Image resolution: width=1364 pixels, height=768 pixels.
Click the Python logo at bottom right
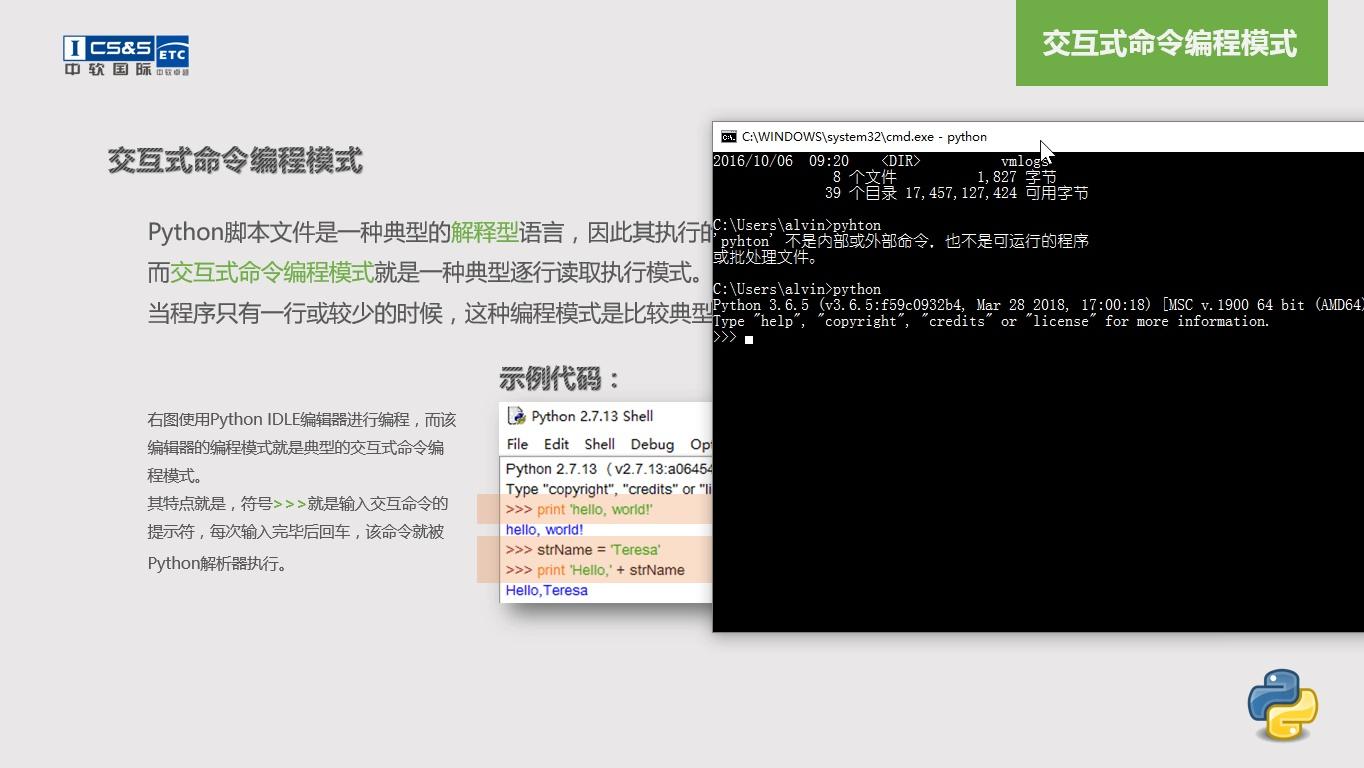pyautogui.click(x=1283, y=704)
